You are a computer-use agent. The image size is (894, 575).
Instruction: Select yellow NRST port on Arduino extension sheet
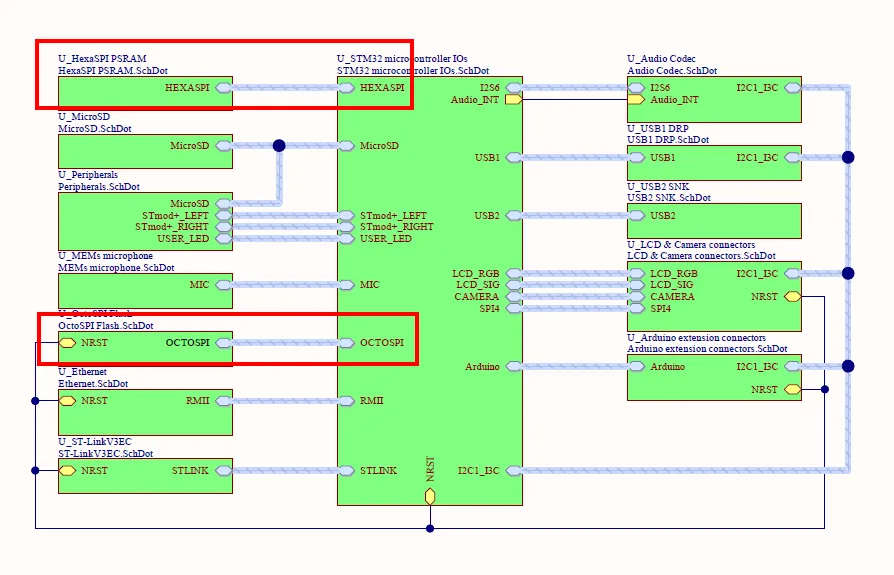click(x=793, y=389)
